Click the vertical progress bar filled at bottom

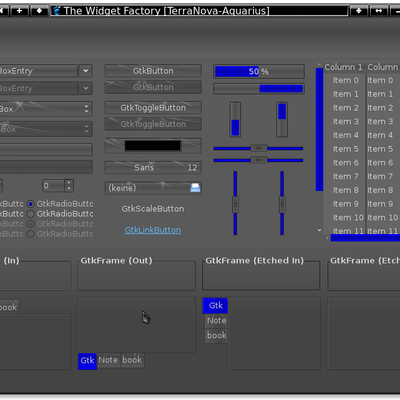(x=235, y=119)
